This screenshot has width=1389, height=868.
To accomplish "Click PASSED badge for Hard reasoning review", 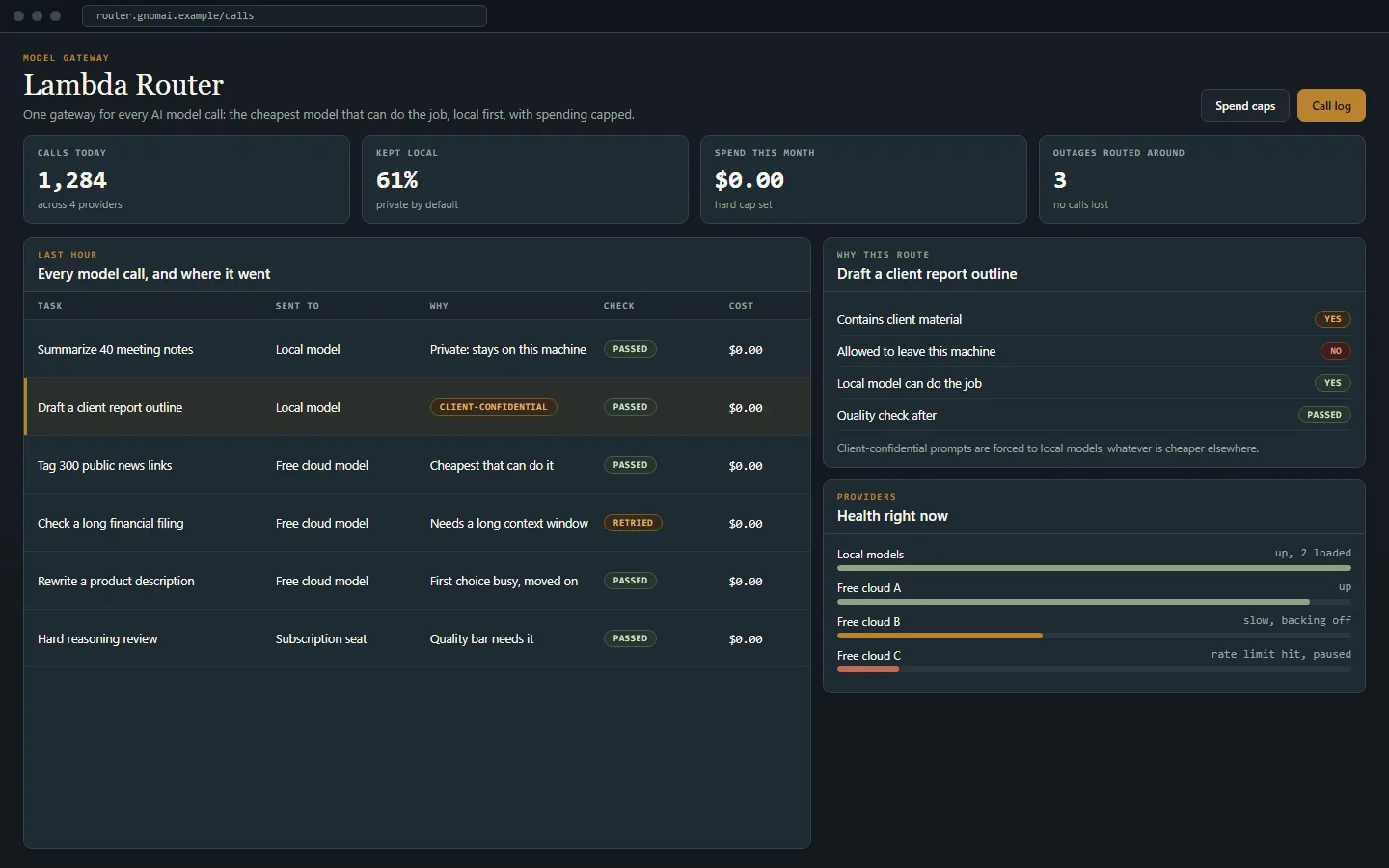I will point(630,638).
